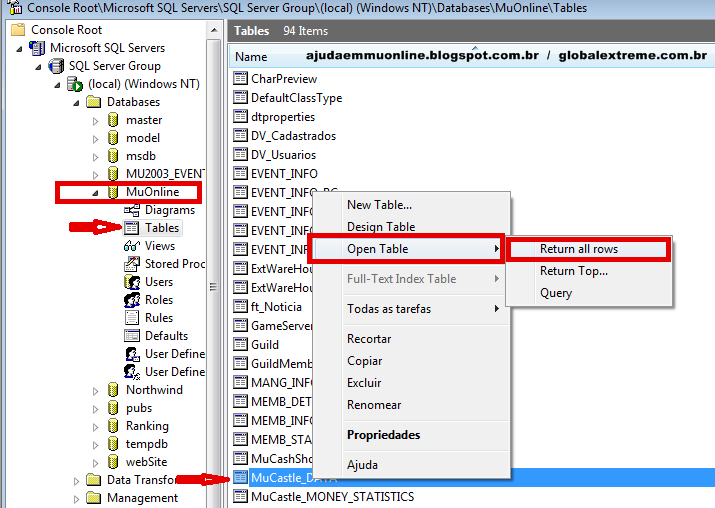Viewport: 715px width, 508px height.
Task: Collapse the SQL Server Group node
Action: pyautogui.click(x=38, y=67)
